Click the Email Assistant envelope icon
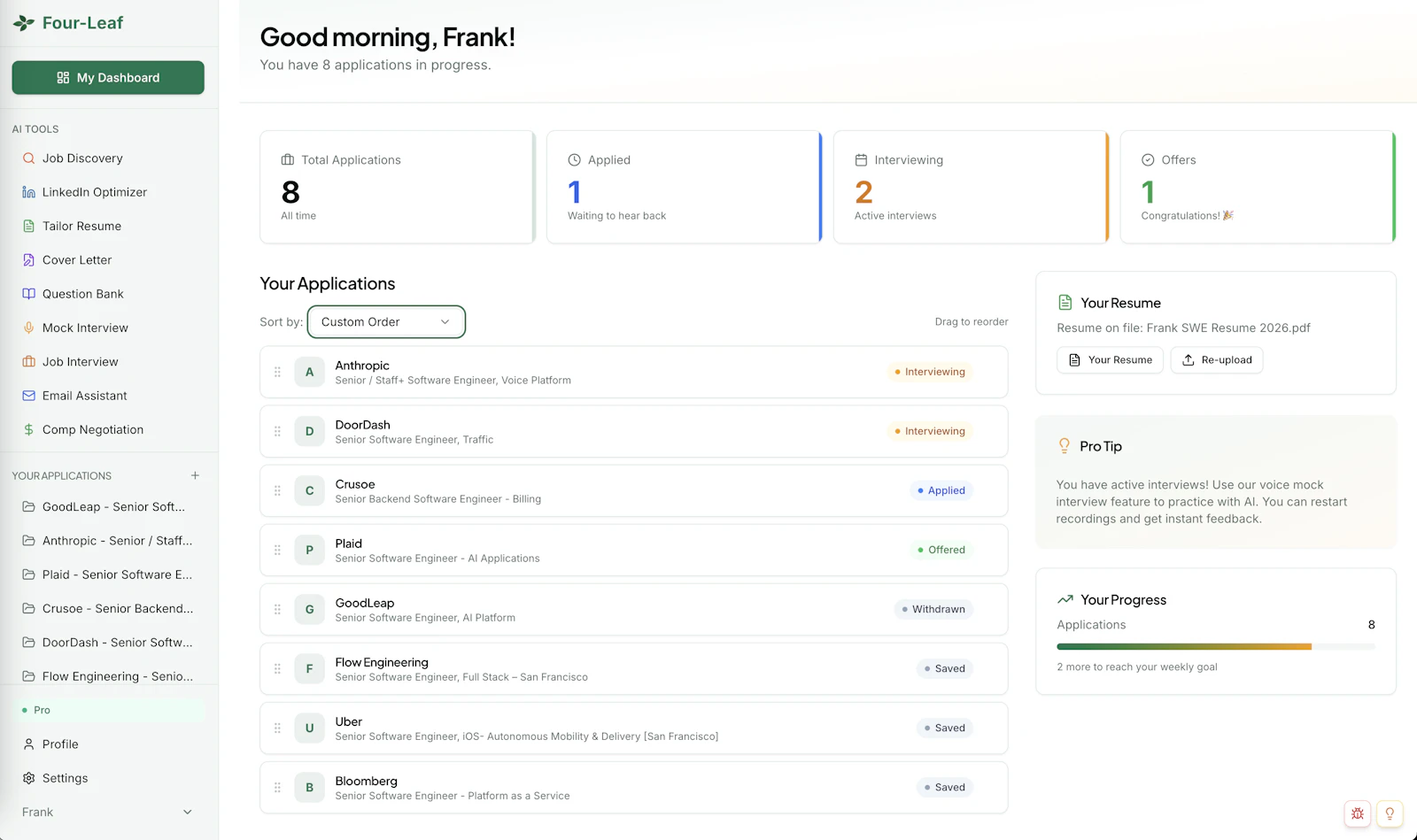 point(28,396)
